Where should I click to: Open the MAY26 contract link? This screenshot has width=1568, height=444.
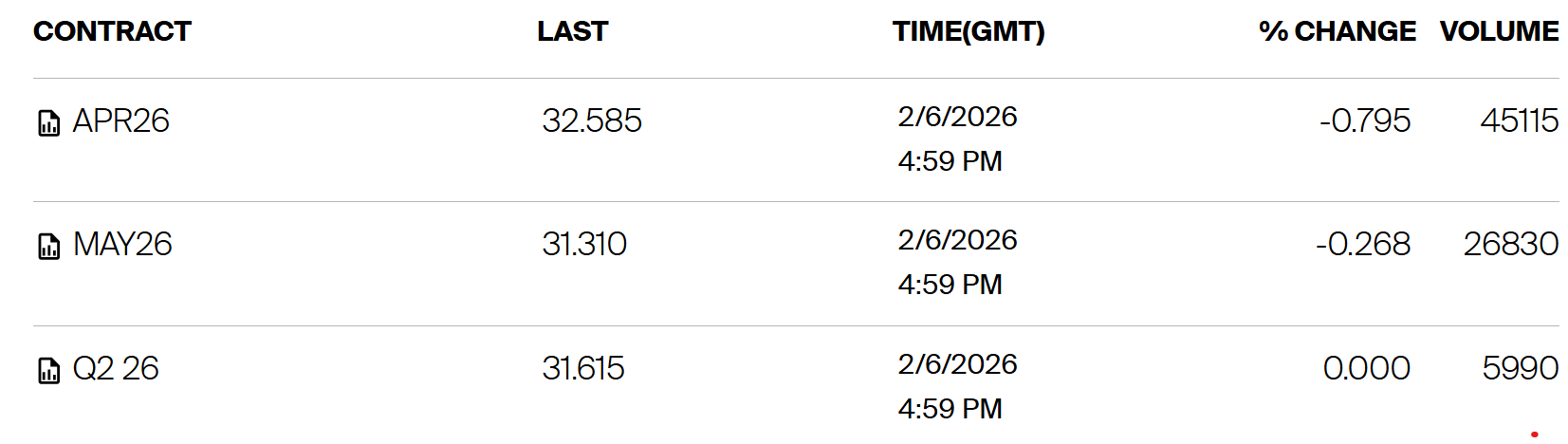122,245
